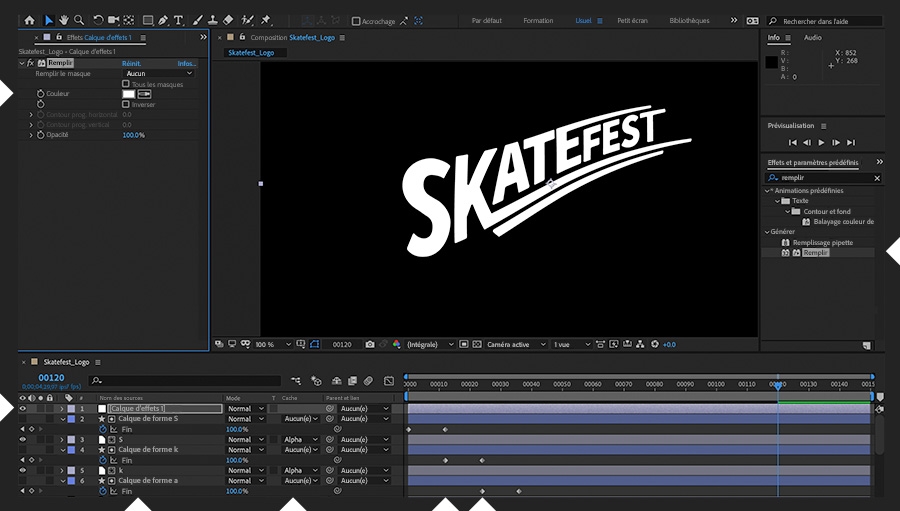Open the Audio panel tab
Image resolution: width=900 pixels, height=511 pixels.
[812, 38]
